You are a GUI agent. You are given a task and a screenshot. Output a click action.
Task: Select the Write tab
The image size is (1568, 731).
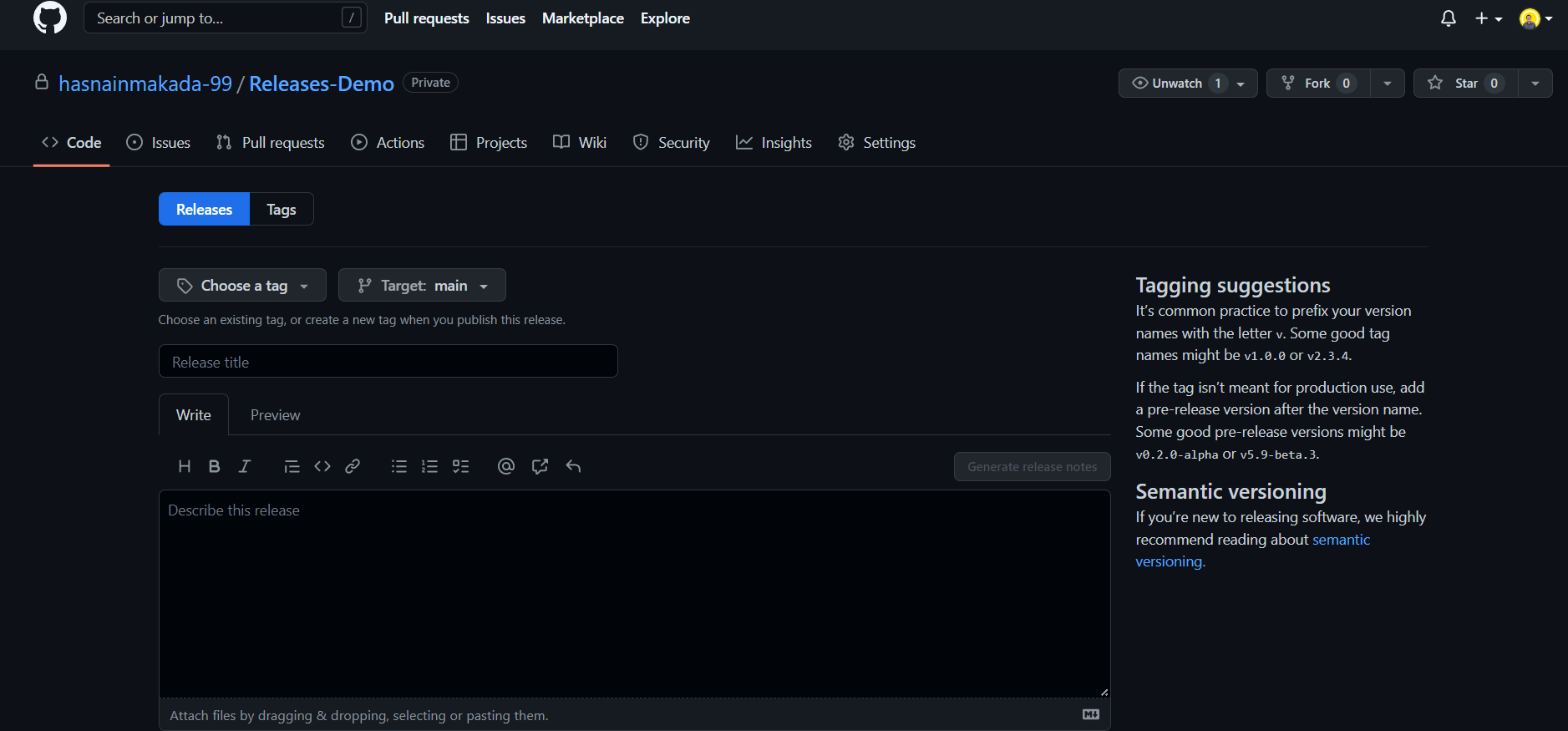(x=194, y=414)
